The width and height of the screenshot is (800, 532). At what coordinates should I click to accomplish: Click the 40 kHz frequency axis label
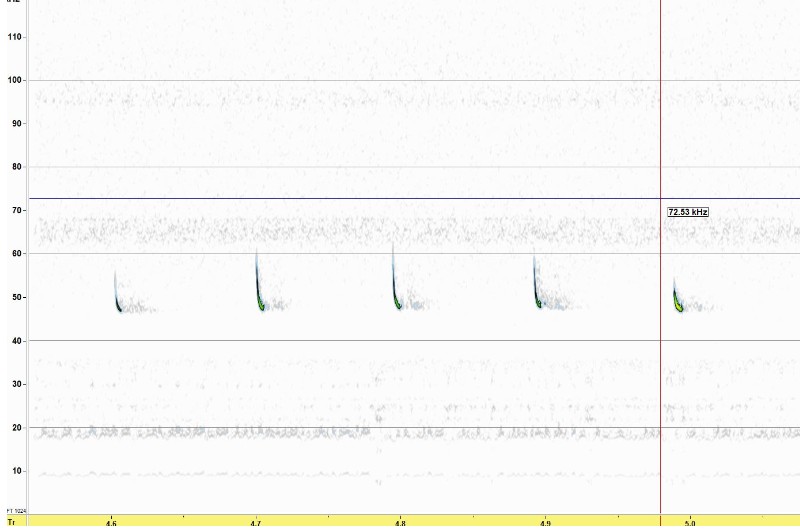16,340
